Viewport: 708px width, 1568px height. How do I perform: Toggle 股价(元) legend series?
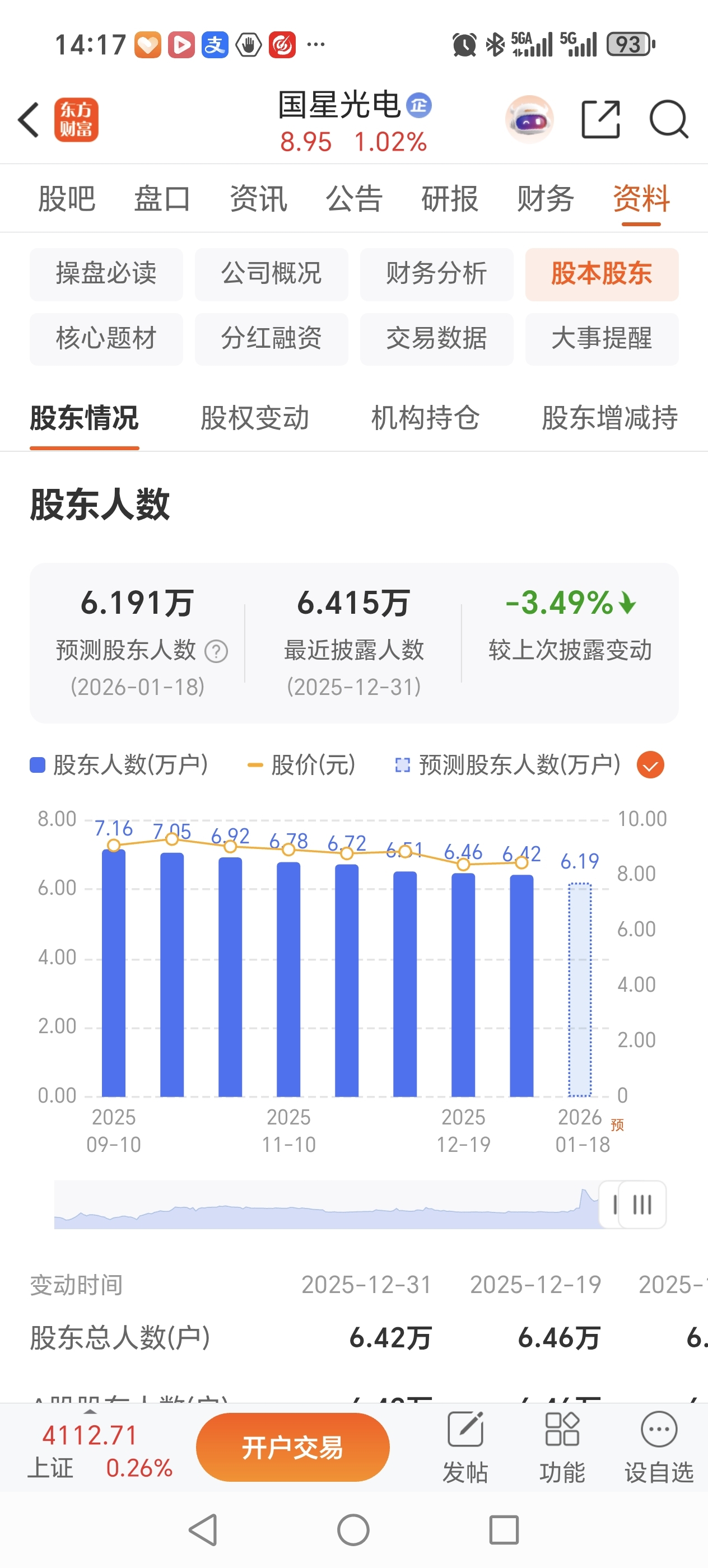301,765
